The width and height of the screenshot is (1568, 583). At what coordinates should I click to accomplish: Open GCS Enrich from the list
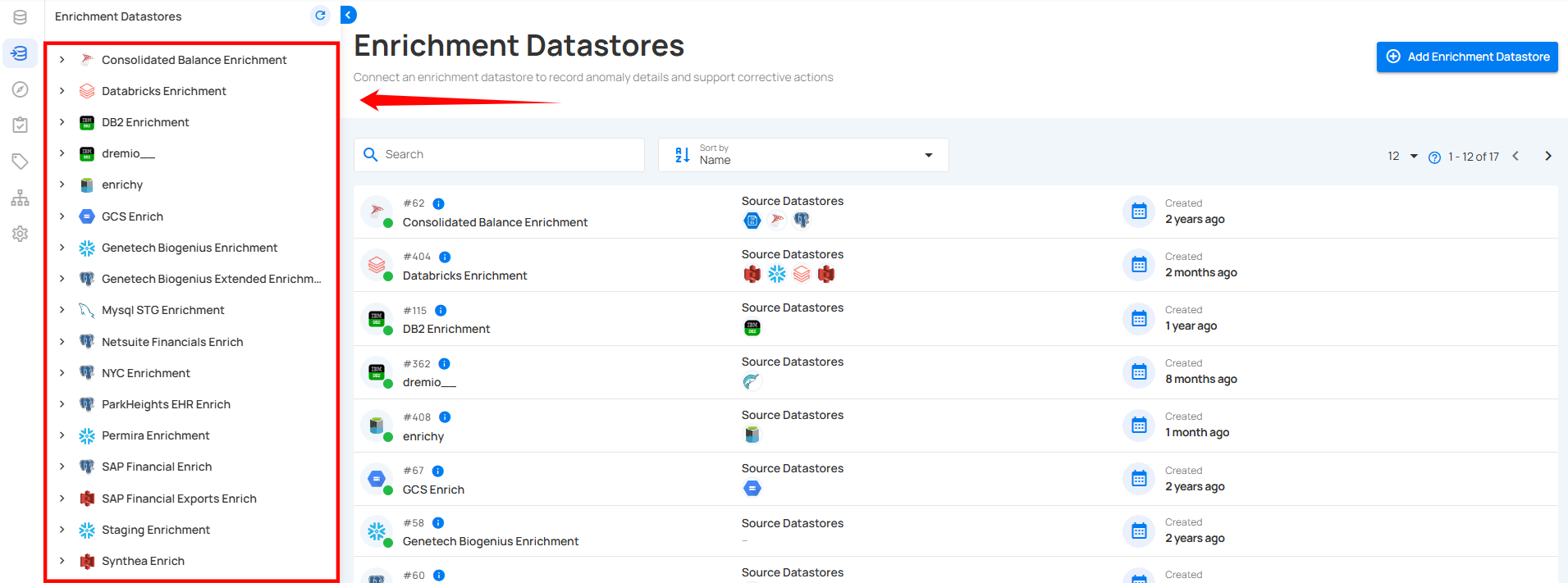pyautogui.click(x=433, y=490)
